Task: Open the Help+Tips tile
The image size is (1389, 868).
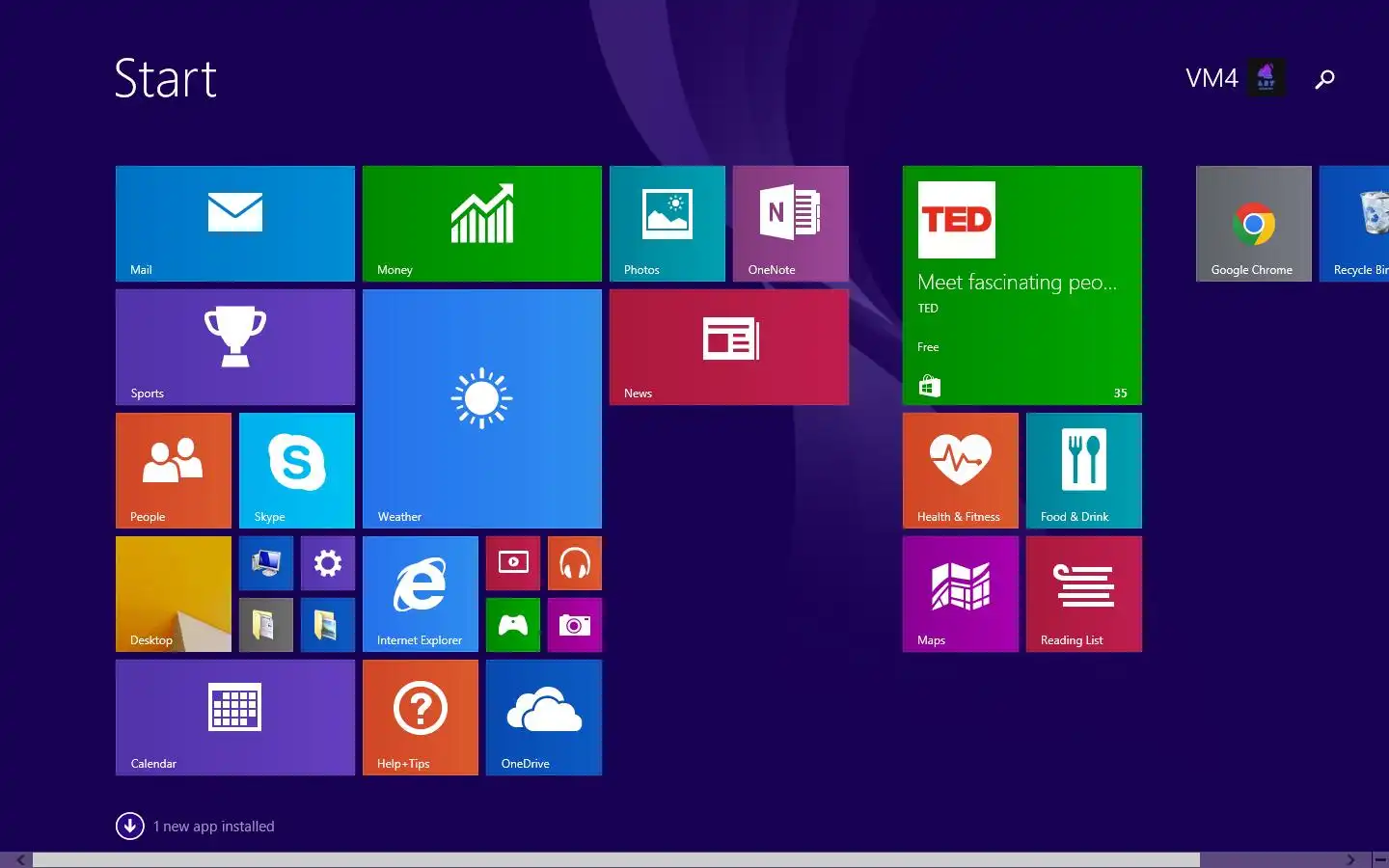Action: click(421, 718)
